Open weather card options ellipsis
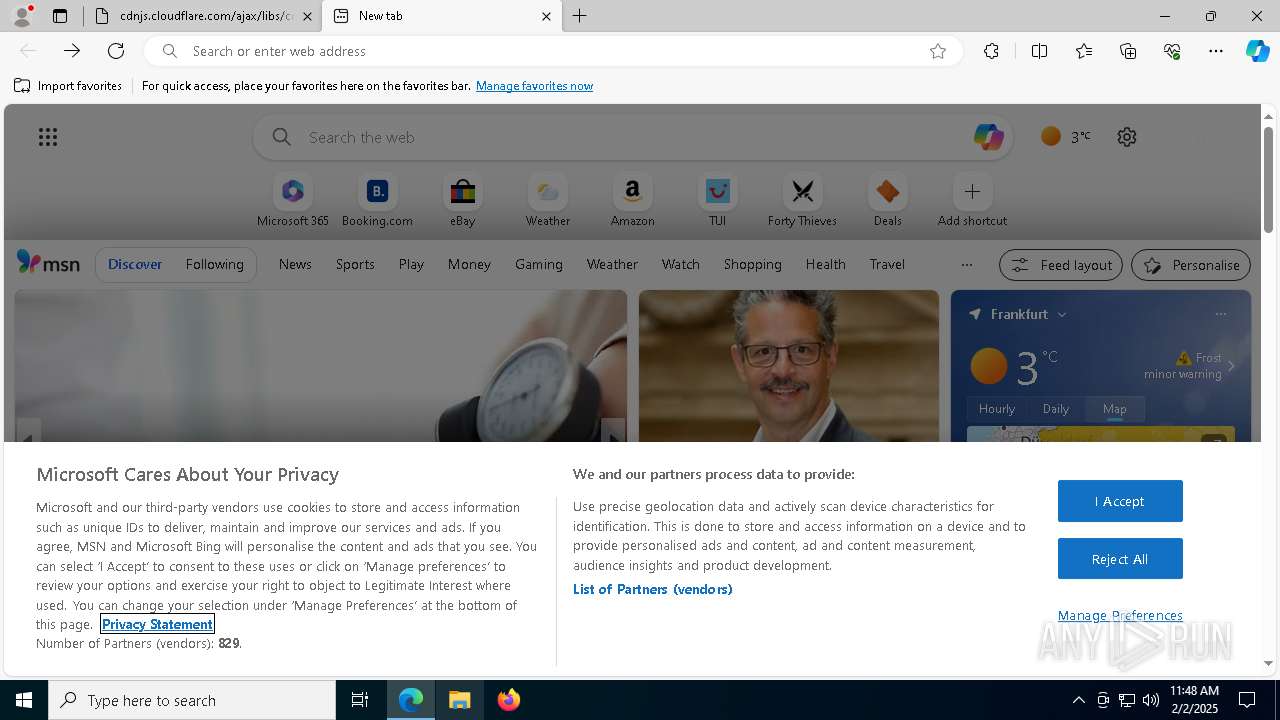Image resolution: width=1280 pixels, height=720 pixels. 1220,314
